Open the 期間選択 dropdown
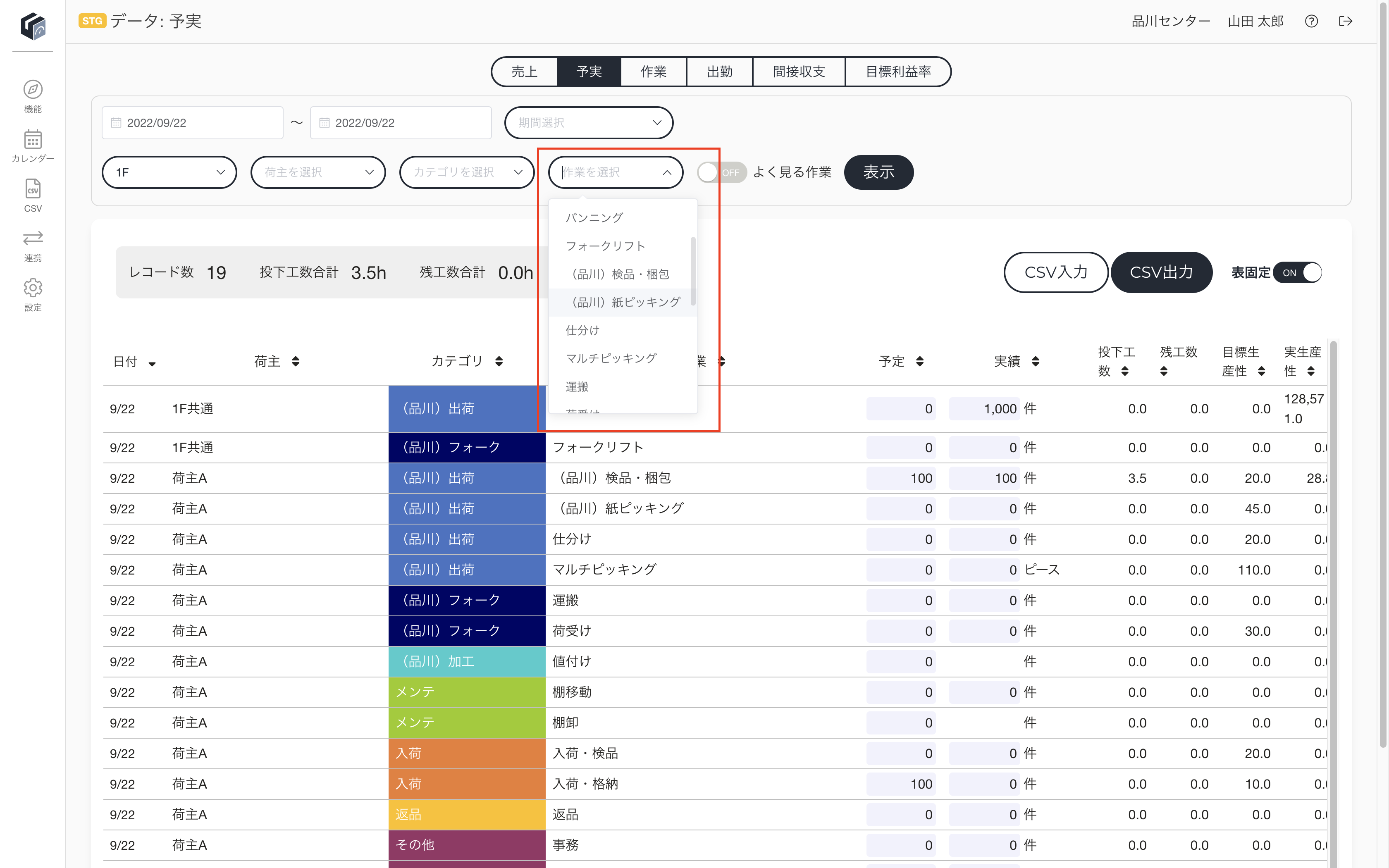This screenshot has height=868, width=1389. tap(588, 123)
